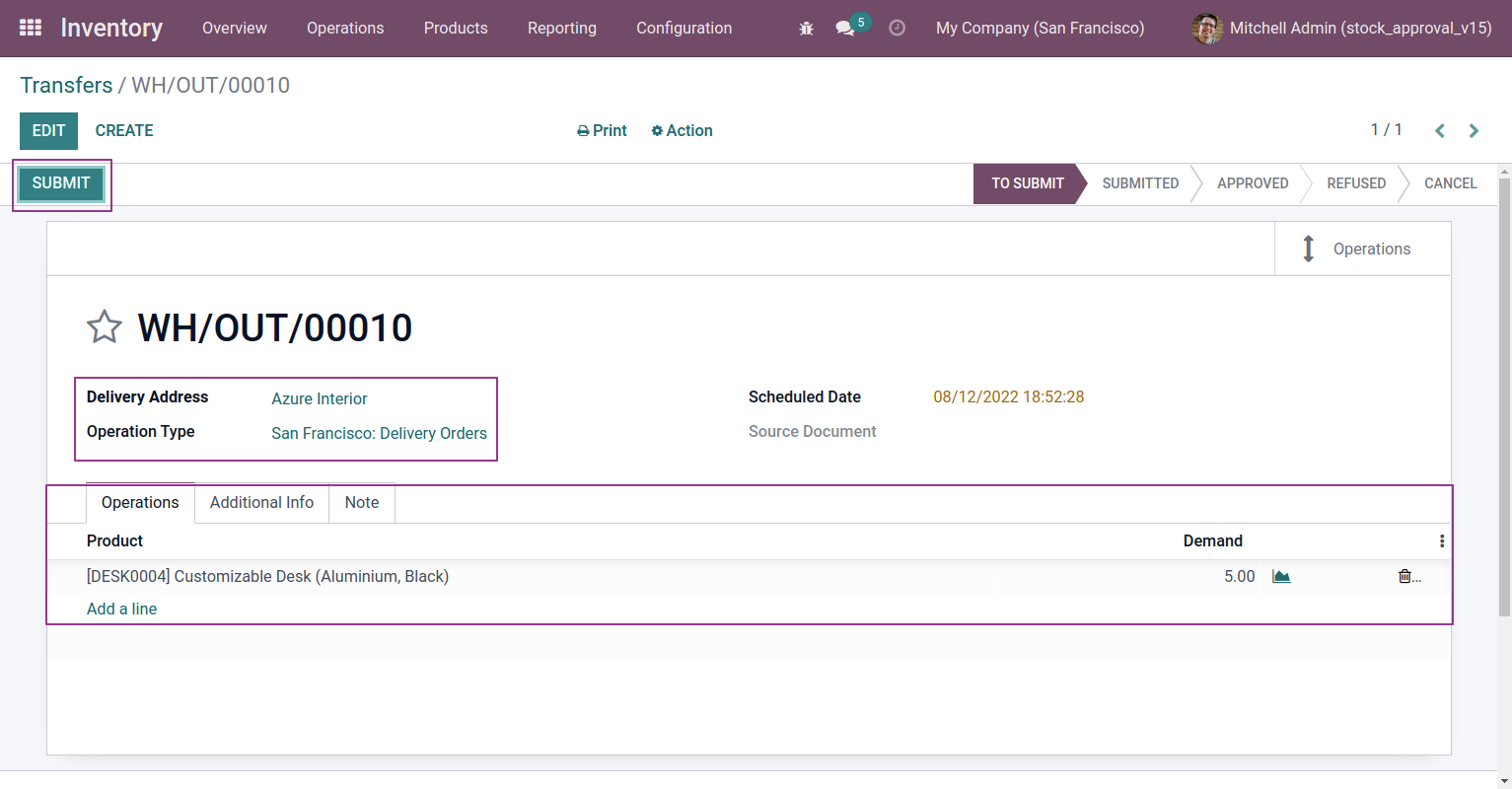Screen dimensions: 1512x789
Task: Click the WH/OUT/00010 record title
Action: [x=275, y=327]
